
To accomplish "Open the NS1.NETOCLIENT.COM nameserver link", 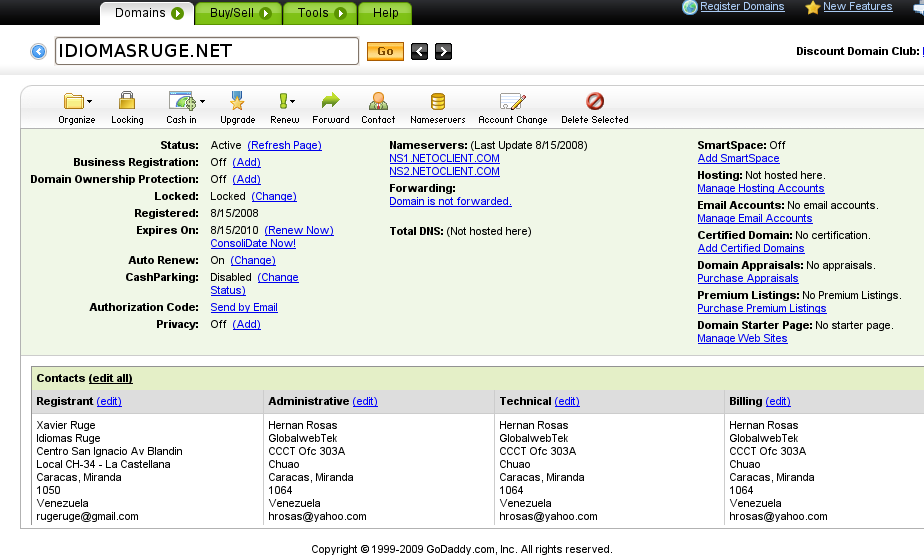I will (x=444, y=158).
